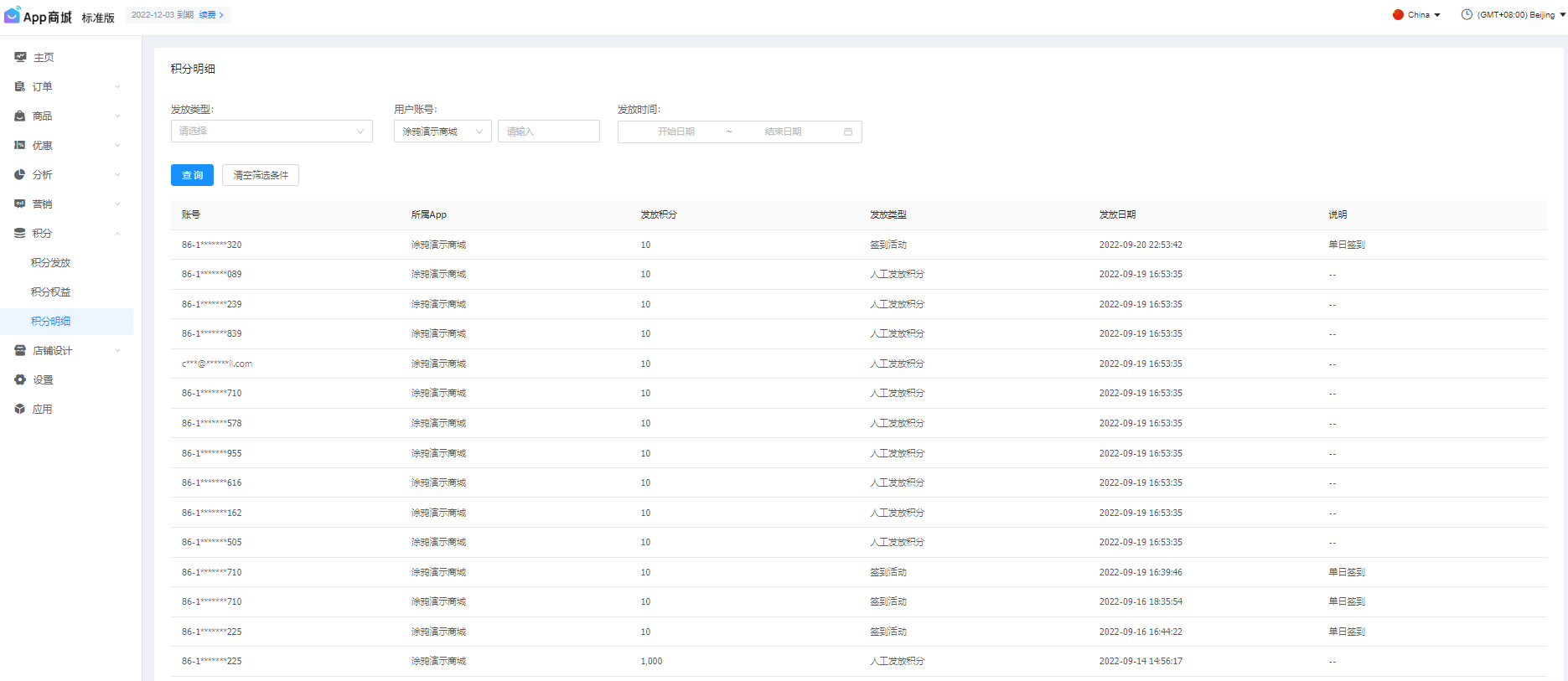Click the 店铺设计 store icon

point(20,350)
